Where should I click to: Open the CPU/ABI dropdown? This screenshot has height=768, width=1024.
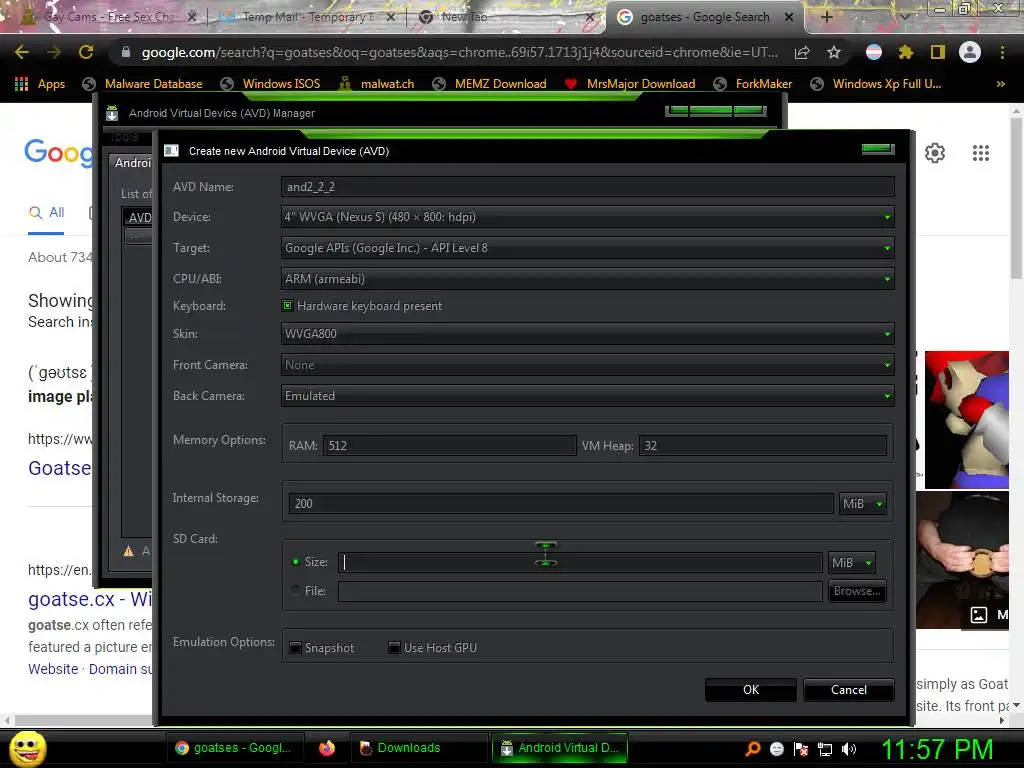pyautogui.click(x=587, y=279)
